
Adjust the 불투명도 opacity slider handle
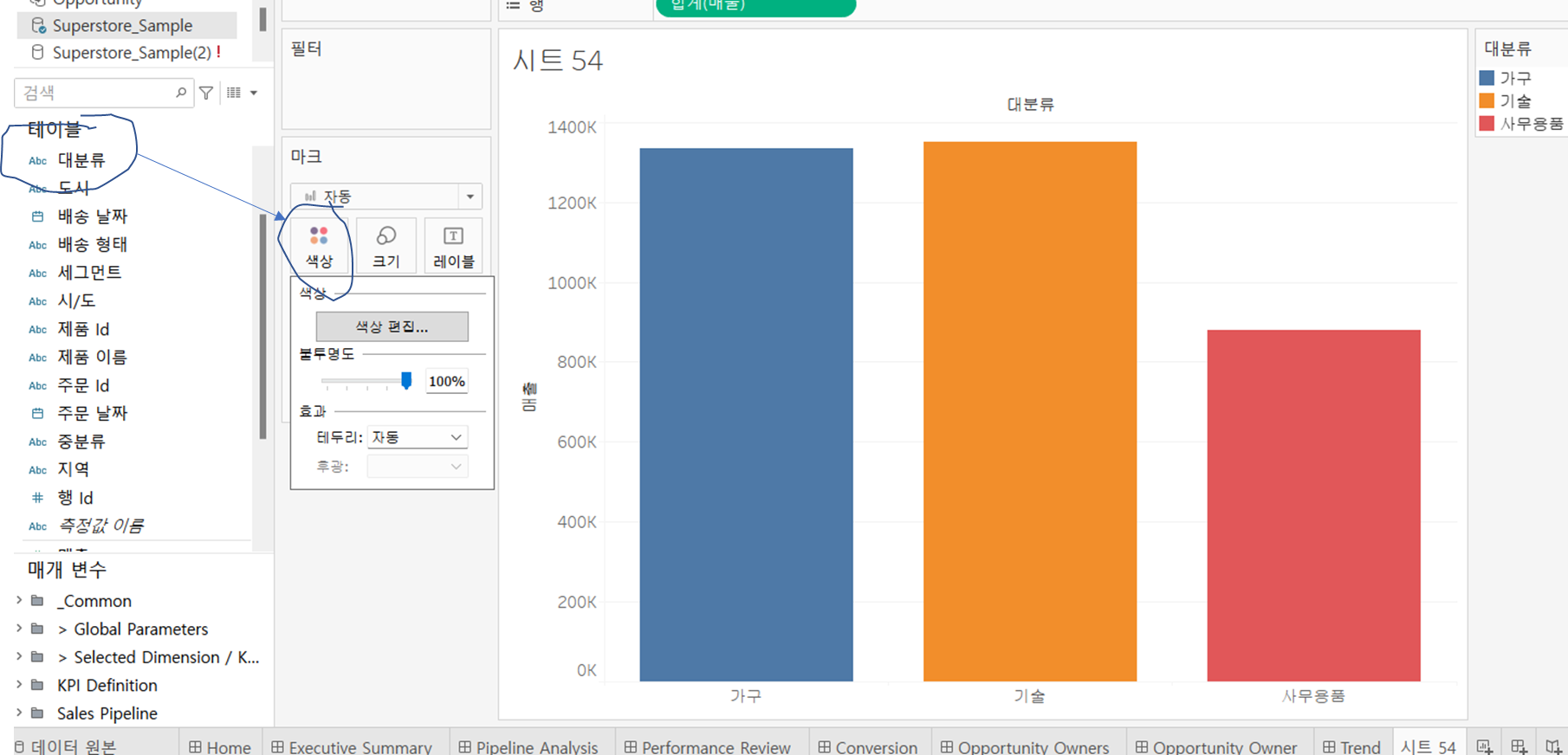[406, 381]
